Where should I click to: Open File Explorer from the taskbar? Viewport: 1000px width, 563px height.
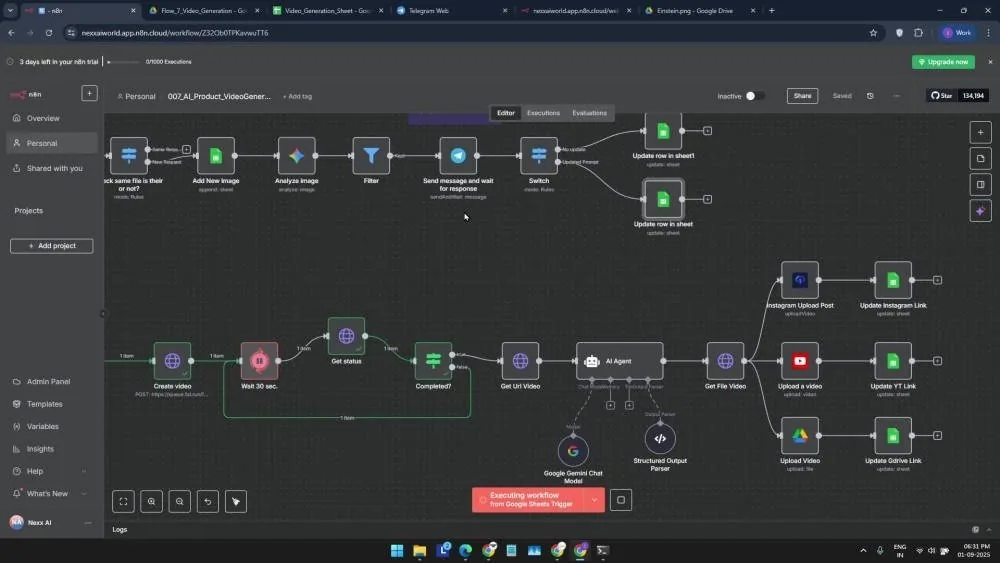(420, 550)
